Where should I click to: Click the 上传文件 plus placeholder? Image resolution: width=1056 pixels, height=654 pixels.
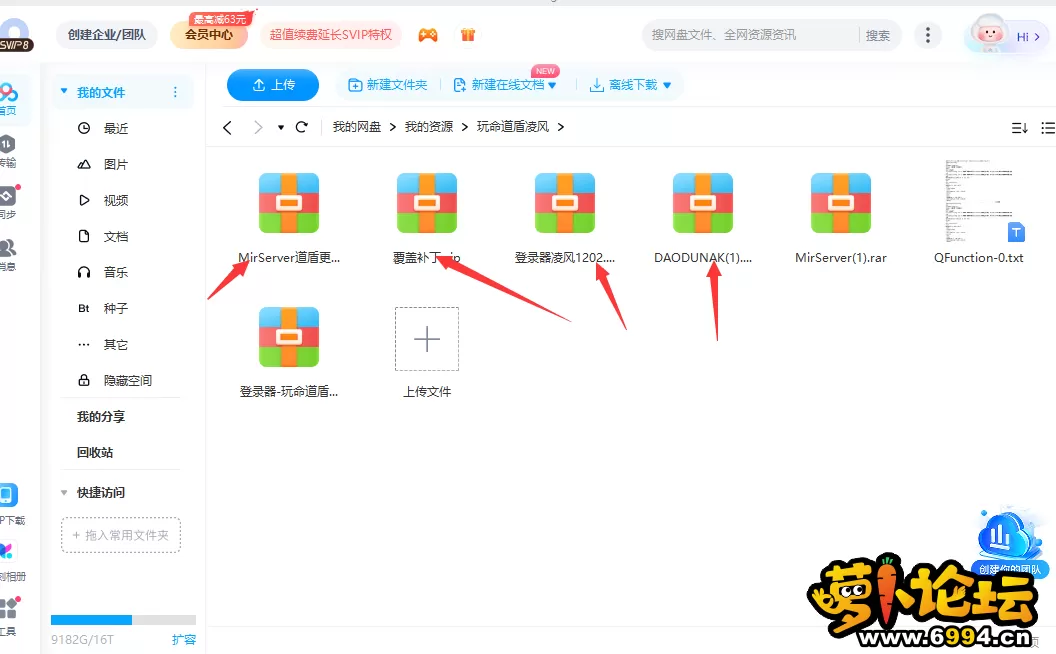pyautogui.click(x=427, y=339)
